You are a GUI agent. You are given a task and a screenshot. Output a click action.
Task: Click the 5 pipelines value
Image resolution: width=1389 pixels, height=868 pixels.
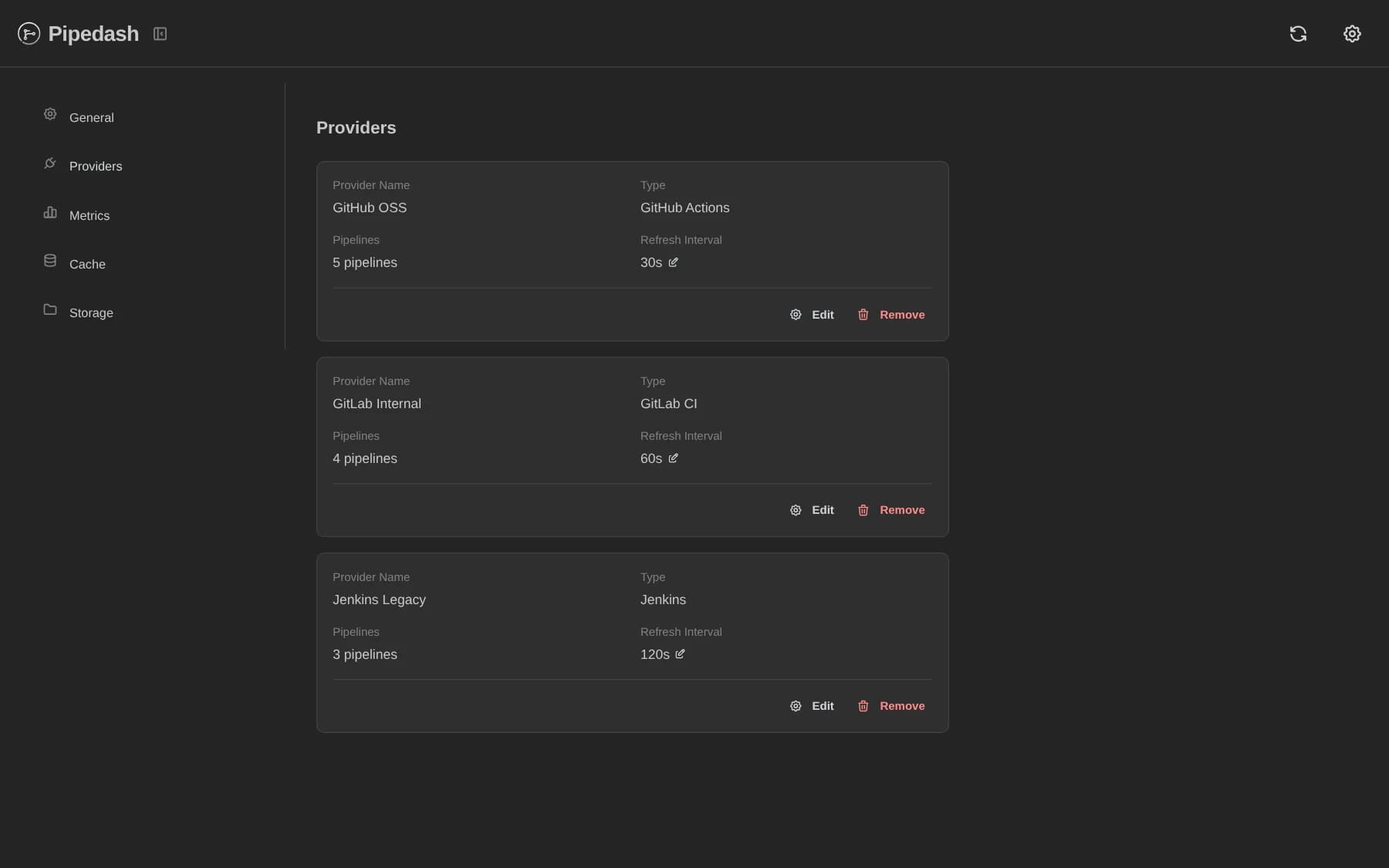click(365, 262)
